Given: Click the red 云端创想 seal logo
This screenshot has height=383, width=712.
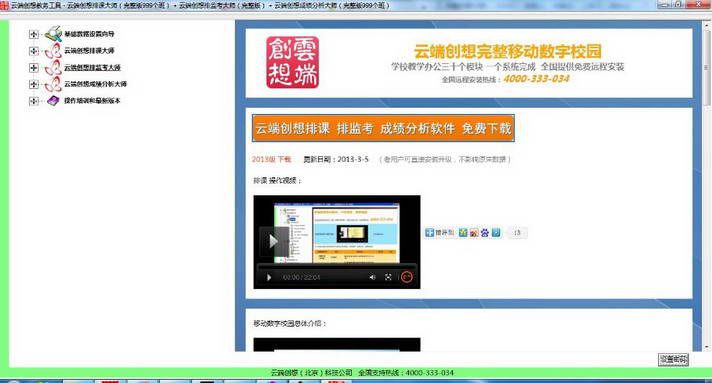Looking at the screenshot, I should [x=292, y=62].
